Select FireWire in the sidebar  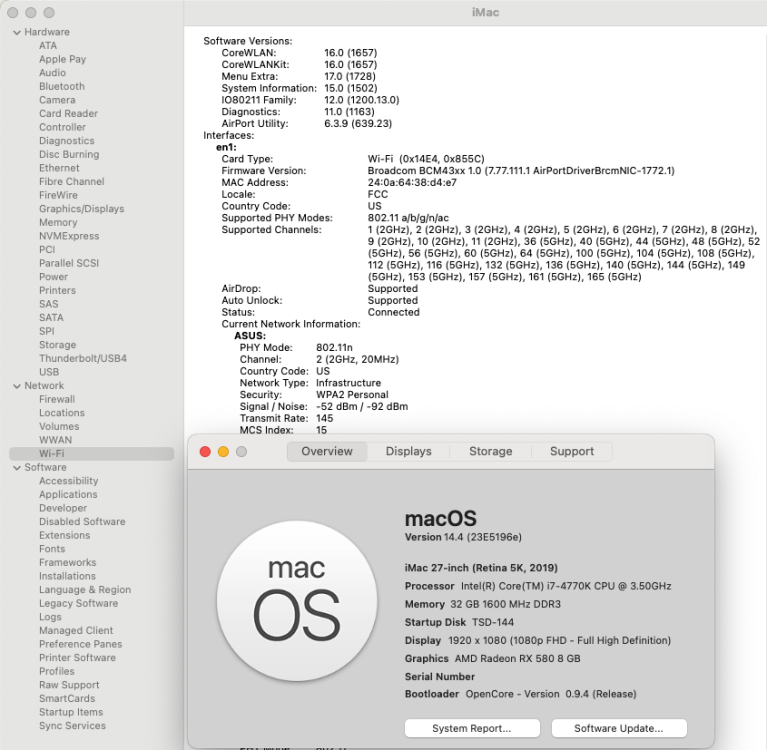coord(58,195)
